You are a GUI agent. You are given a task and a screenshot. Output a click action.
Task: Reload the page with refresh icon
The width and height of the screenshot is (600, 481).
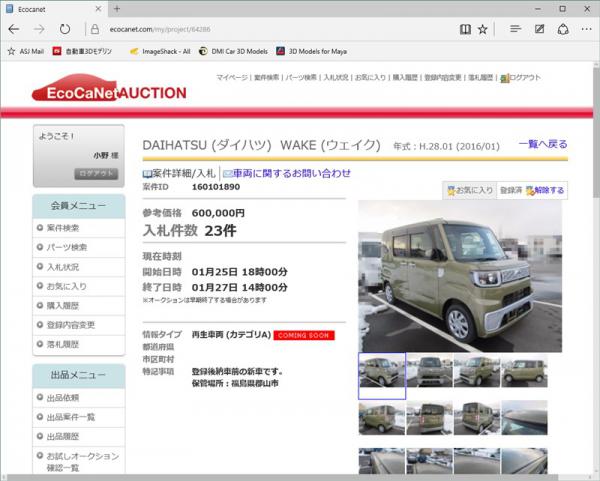[65, 29]
